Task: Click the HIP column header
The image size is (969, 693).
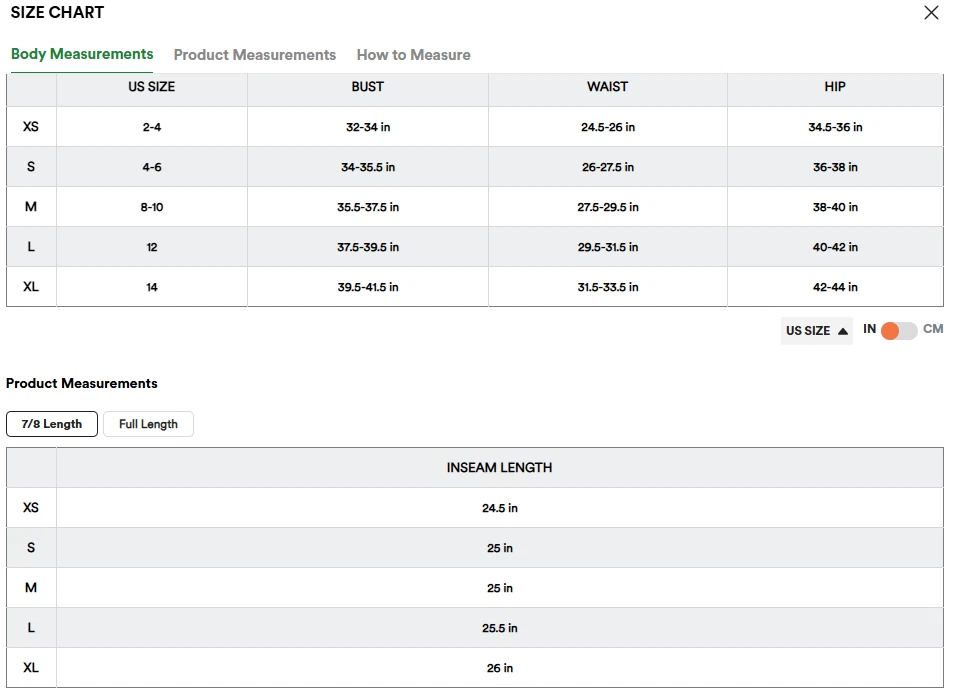Action: [835, 87]
